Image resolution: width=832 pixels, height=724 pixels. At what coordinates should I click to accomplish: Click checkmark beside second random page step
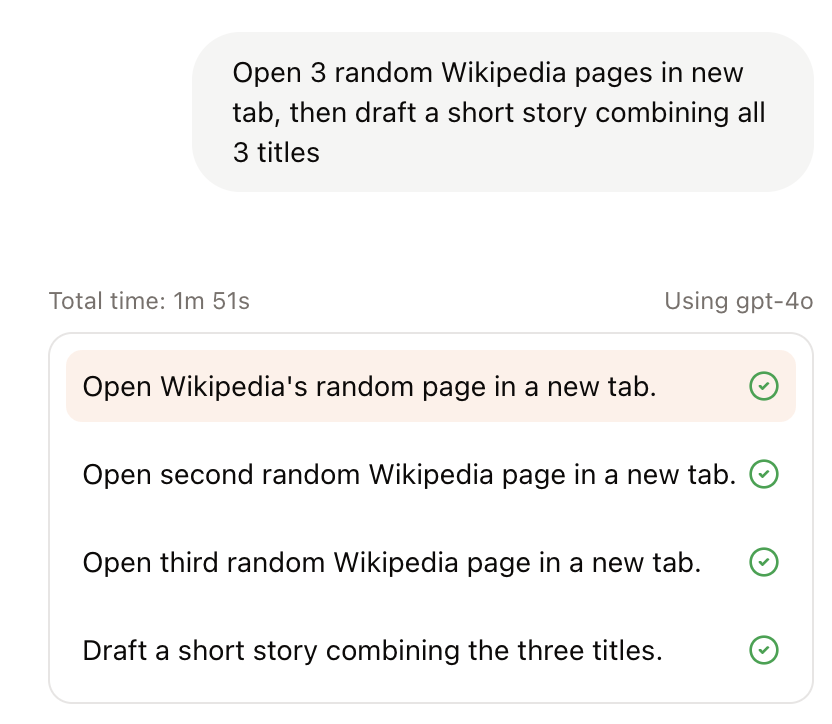[x=764, y=474]
